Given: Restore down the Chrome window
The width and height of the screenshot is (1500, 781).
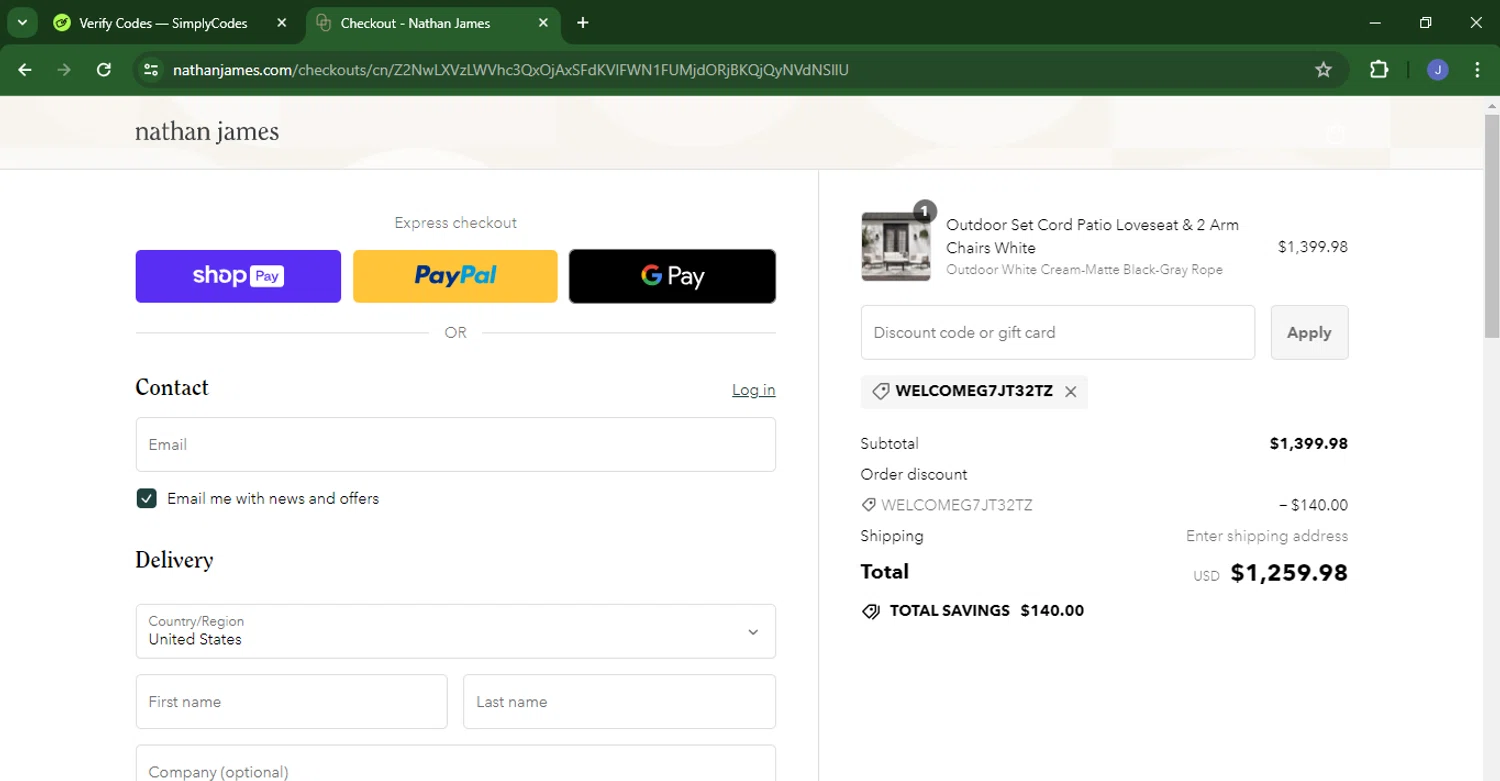Looking at the screenshot, I should pos(1426,23).
